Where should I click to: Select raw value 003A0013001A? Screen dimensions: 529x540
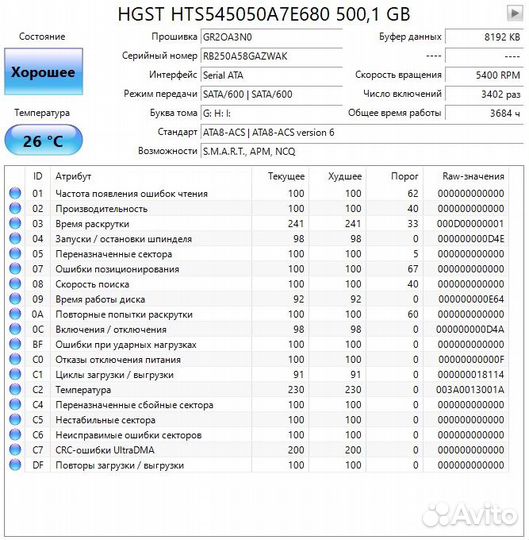pos(470,390)
